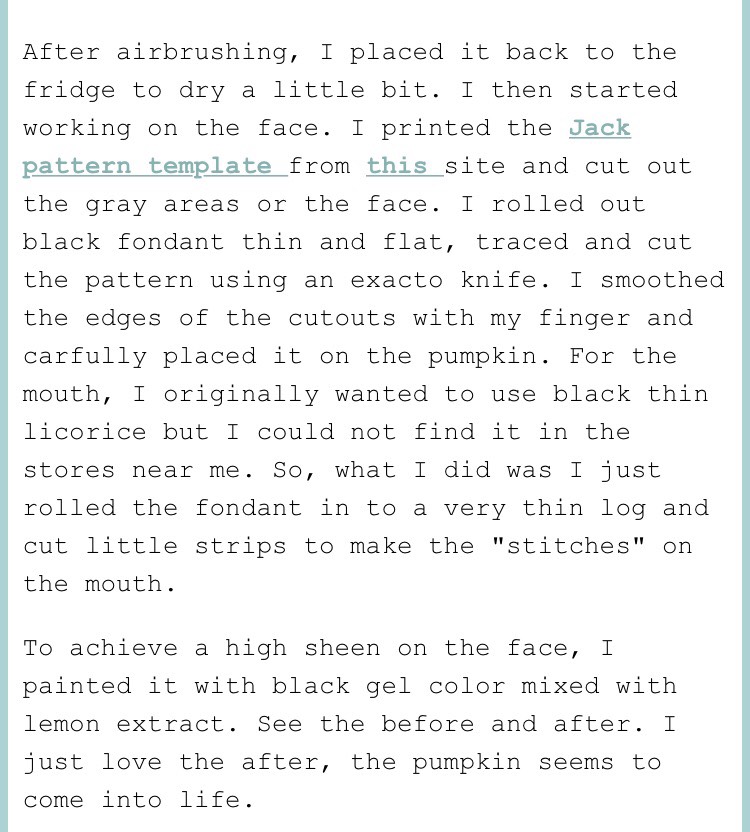The image size is (750, 832).
Task: Click the word 'lemon' in the second paragraph
Action: (x=62, y=725)
